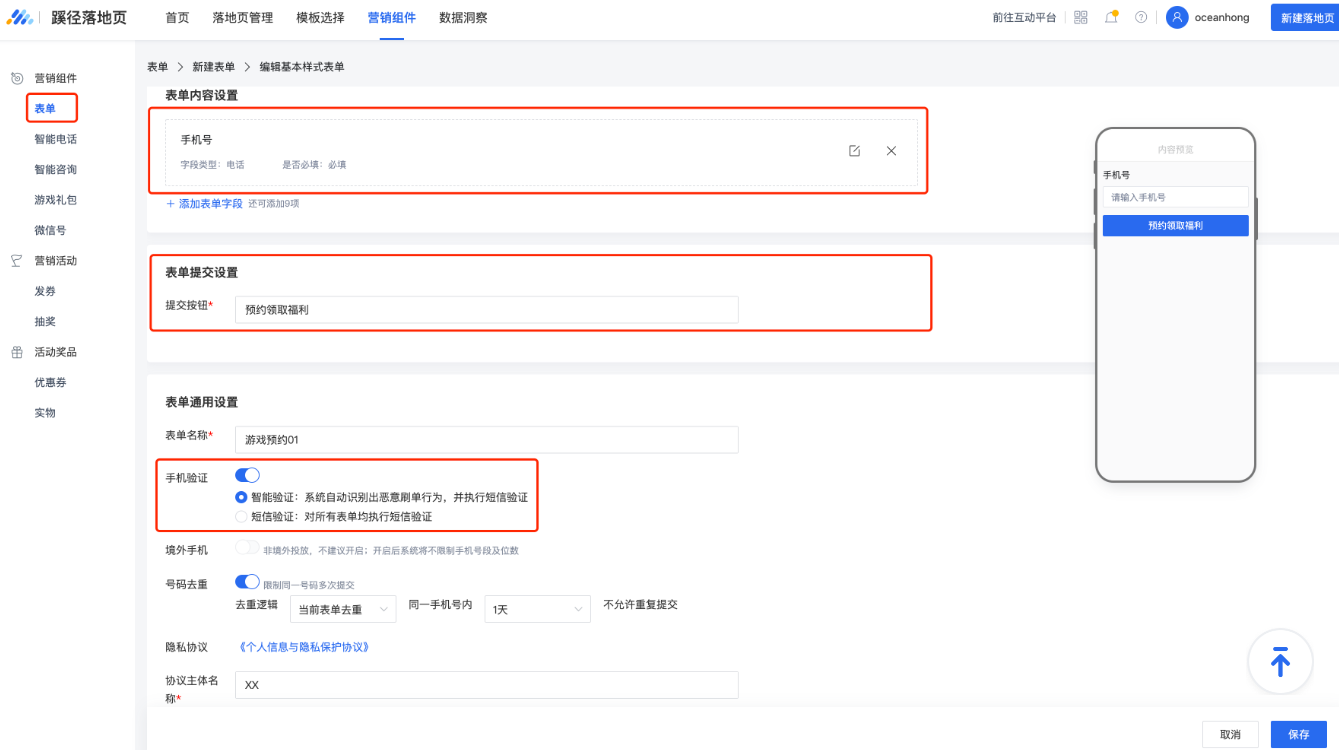The height and width of the screenshot is (750, 1339).
Task: Select 游戏礼包 in the sidebar
Action: click(x=56, y=200)
